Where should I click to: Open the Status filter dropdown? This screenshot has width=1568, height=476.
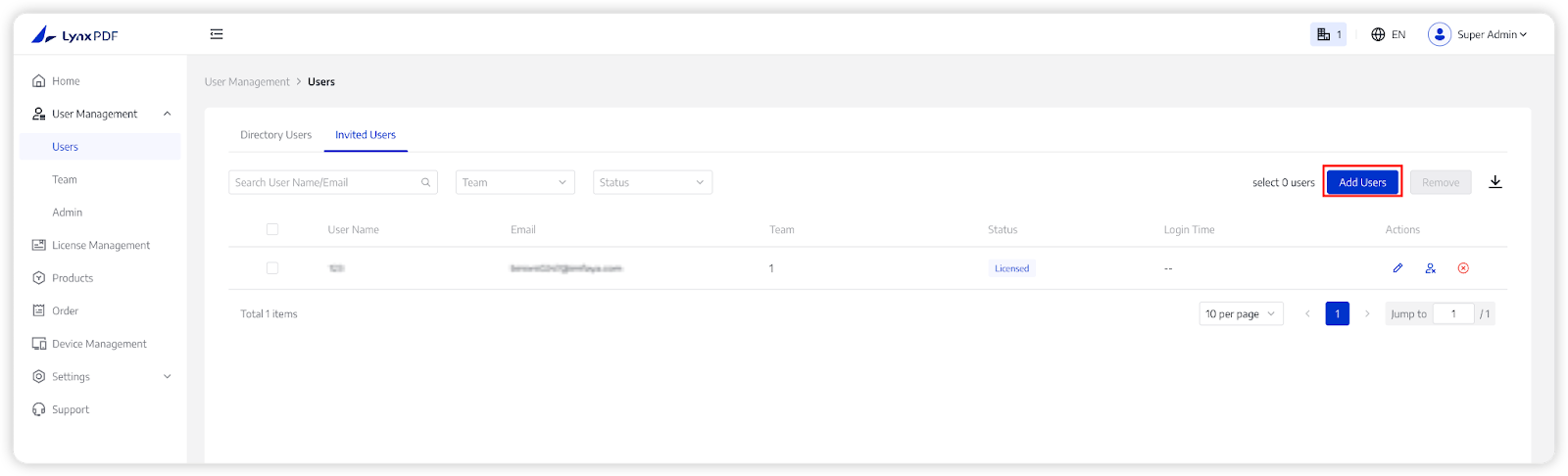pos(652,182)
